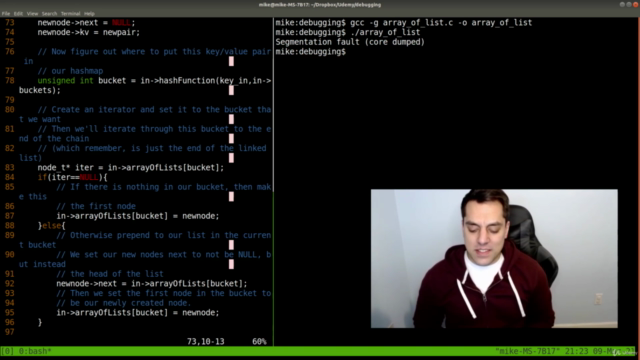Open the Help menu
Viewport: 640px width, 360px height.
coord(89,13)
